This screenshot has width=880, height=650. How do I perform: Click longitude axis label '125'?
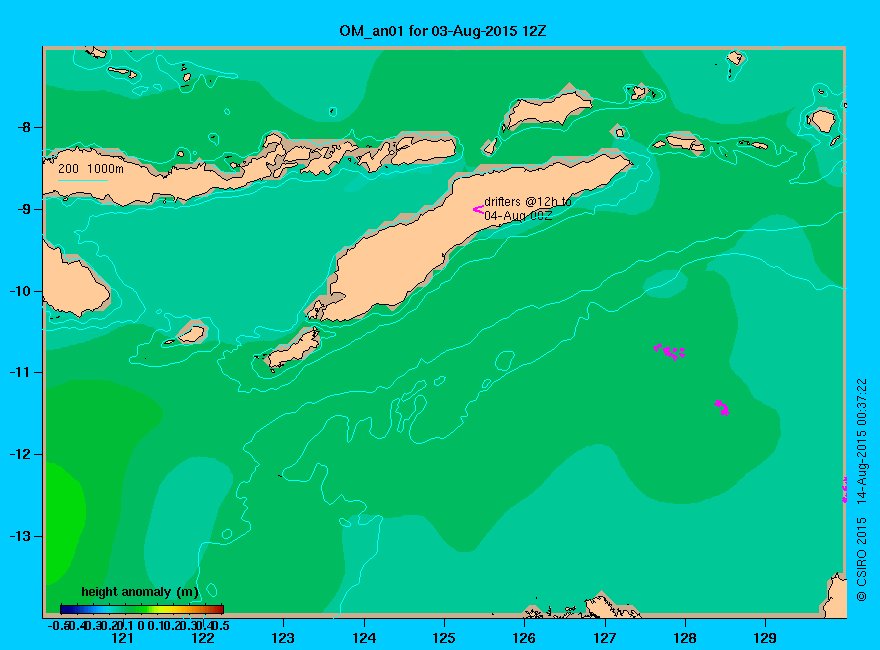(444, 638)
